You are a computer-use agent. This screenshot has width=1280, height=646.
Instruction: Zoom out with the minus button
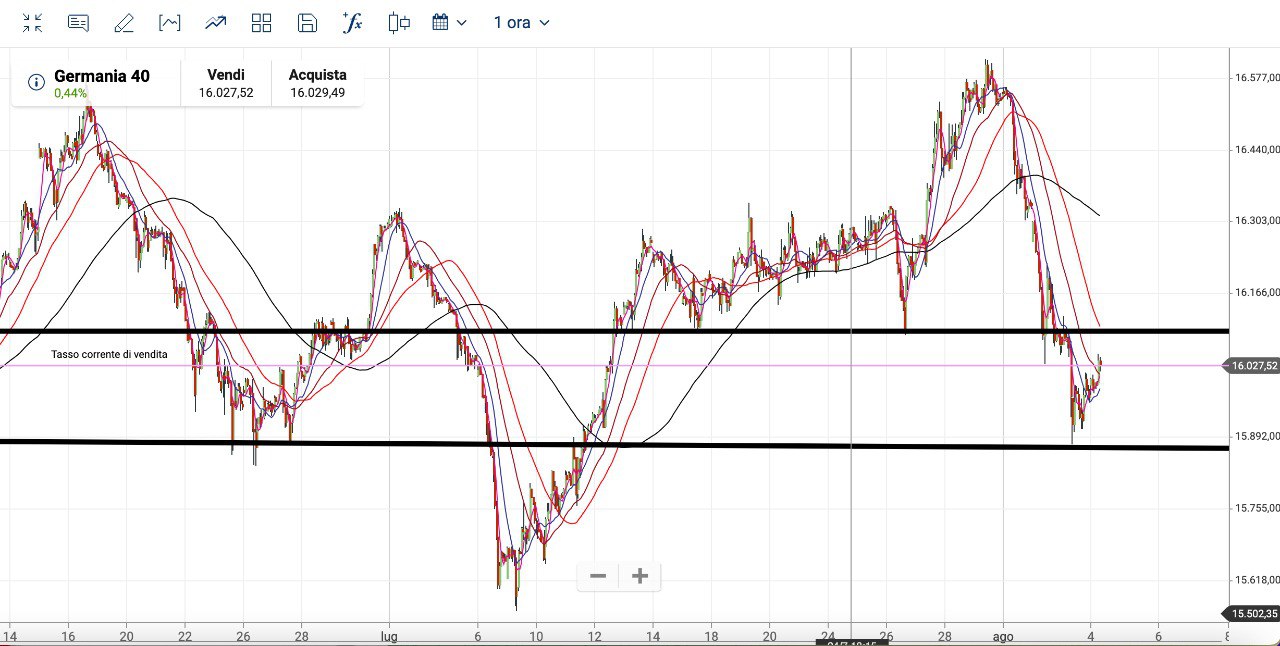point(598,576)
